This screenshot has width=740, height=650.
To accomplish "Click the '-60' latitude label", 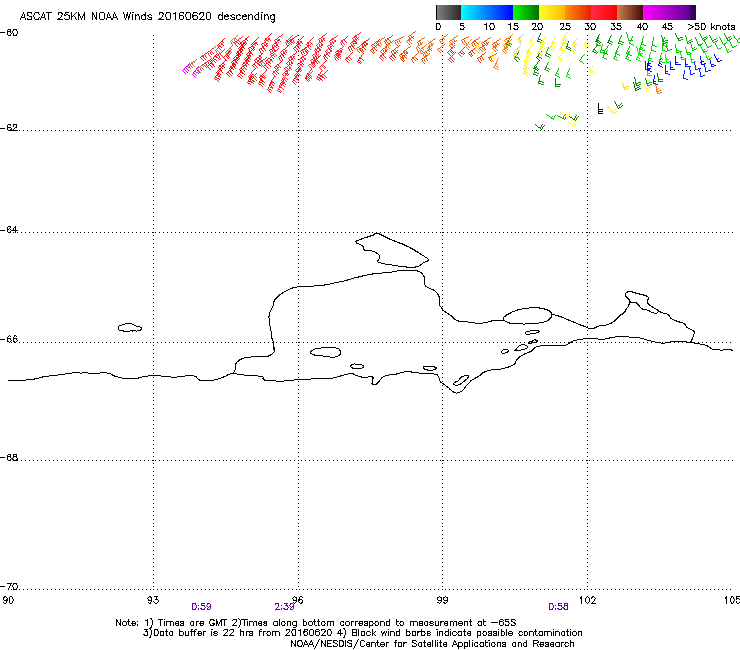I will point(9,33).
